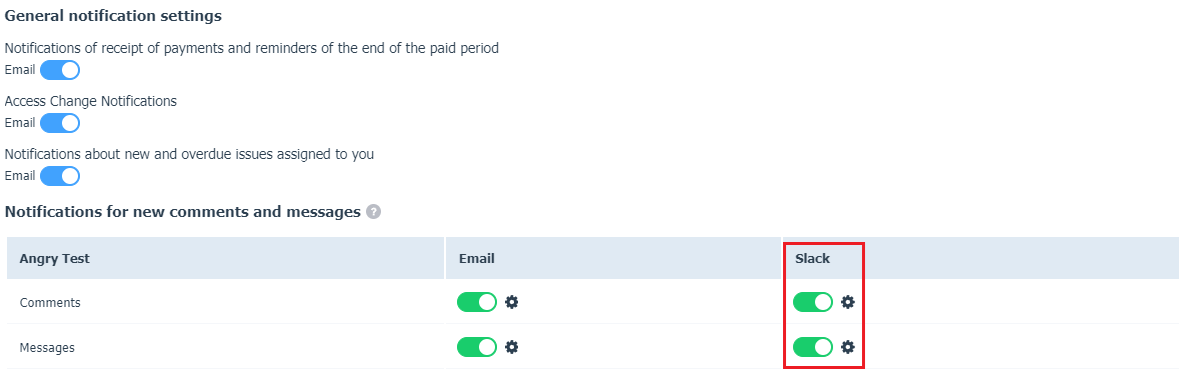This screenshot has width=1179, height=373.
Task: Turn off Slack notifications for Messages
Action: coord(813,347)
